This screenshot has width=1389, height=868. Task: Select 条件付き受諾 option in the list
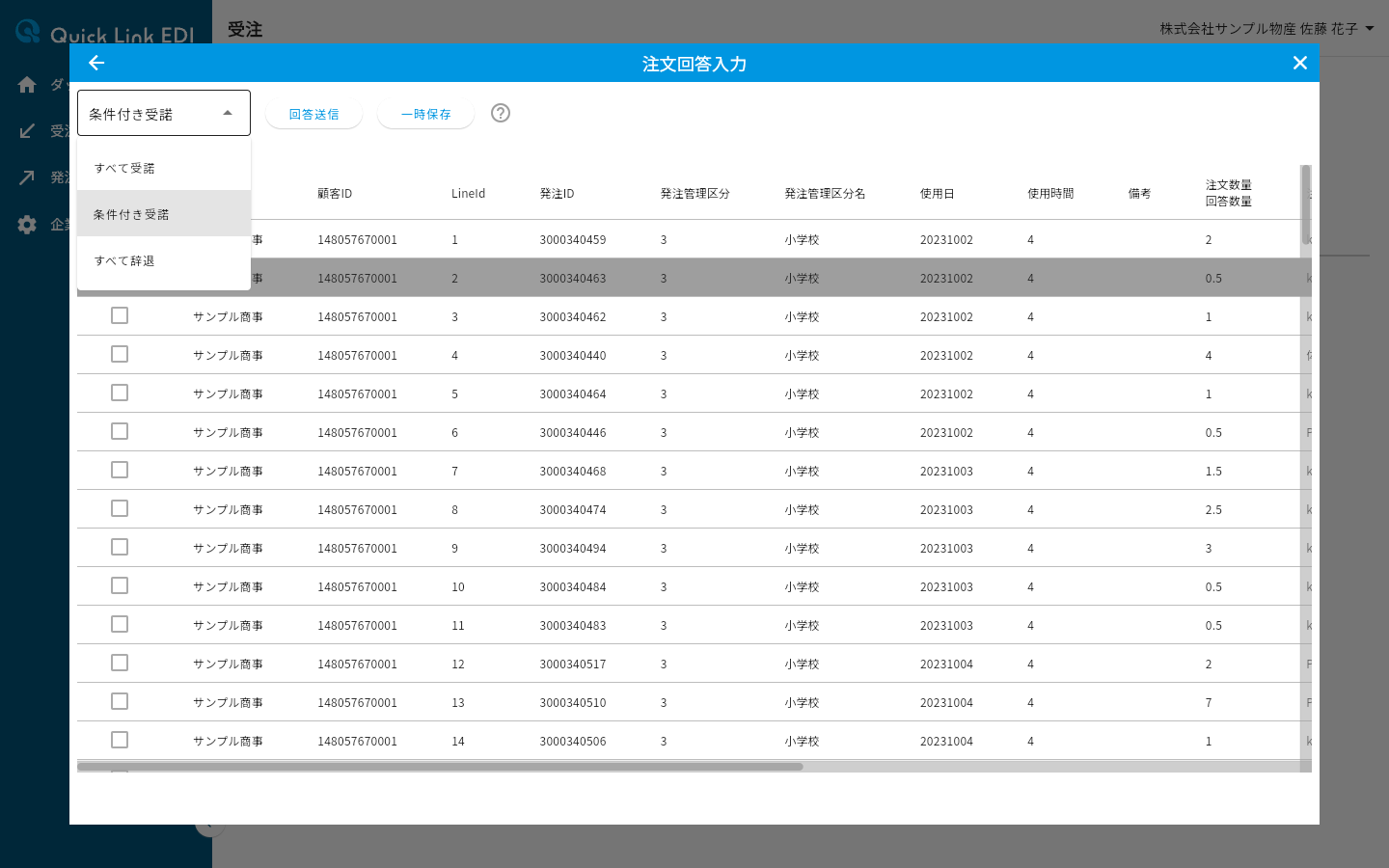click(x=164, y=214)
